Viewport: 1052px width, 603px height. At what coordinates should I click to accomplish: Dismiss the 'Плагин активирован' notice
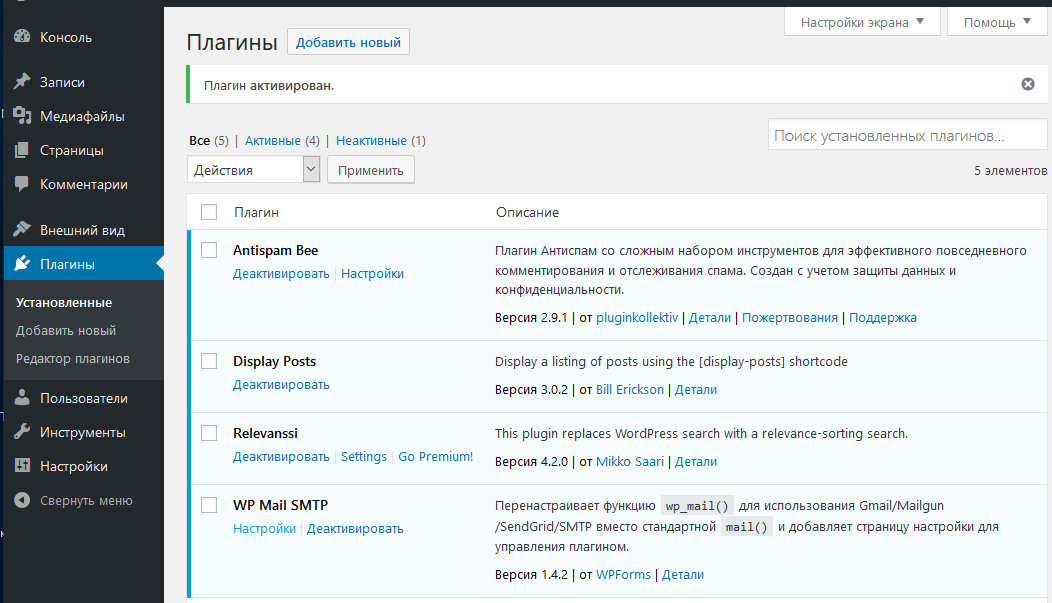pyautogui.click(x=1027, y=84)
